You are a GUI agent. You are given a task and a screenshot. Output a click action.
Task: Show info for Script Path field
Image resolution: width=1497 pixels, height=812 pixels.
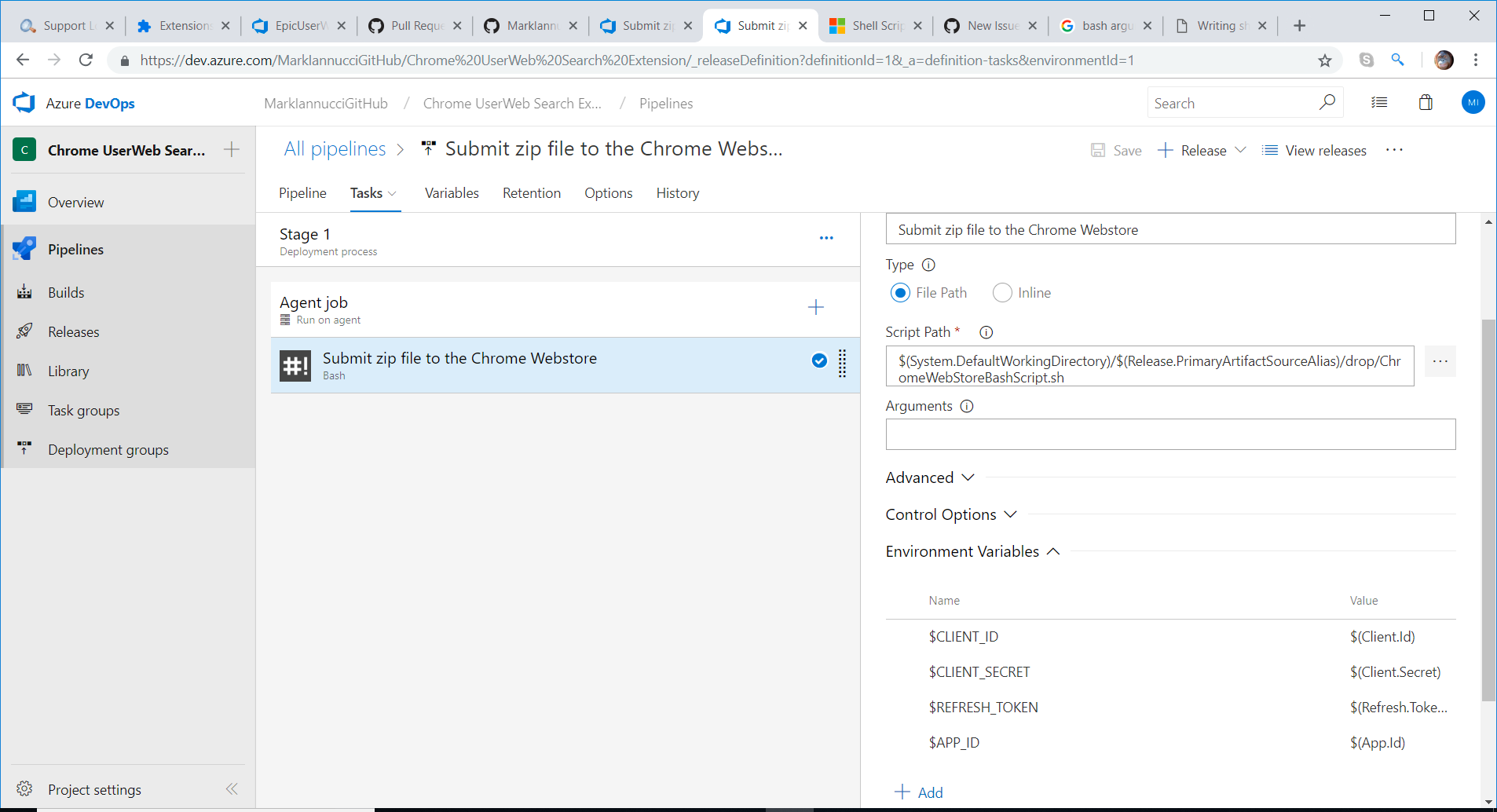point(986,332)
